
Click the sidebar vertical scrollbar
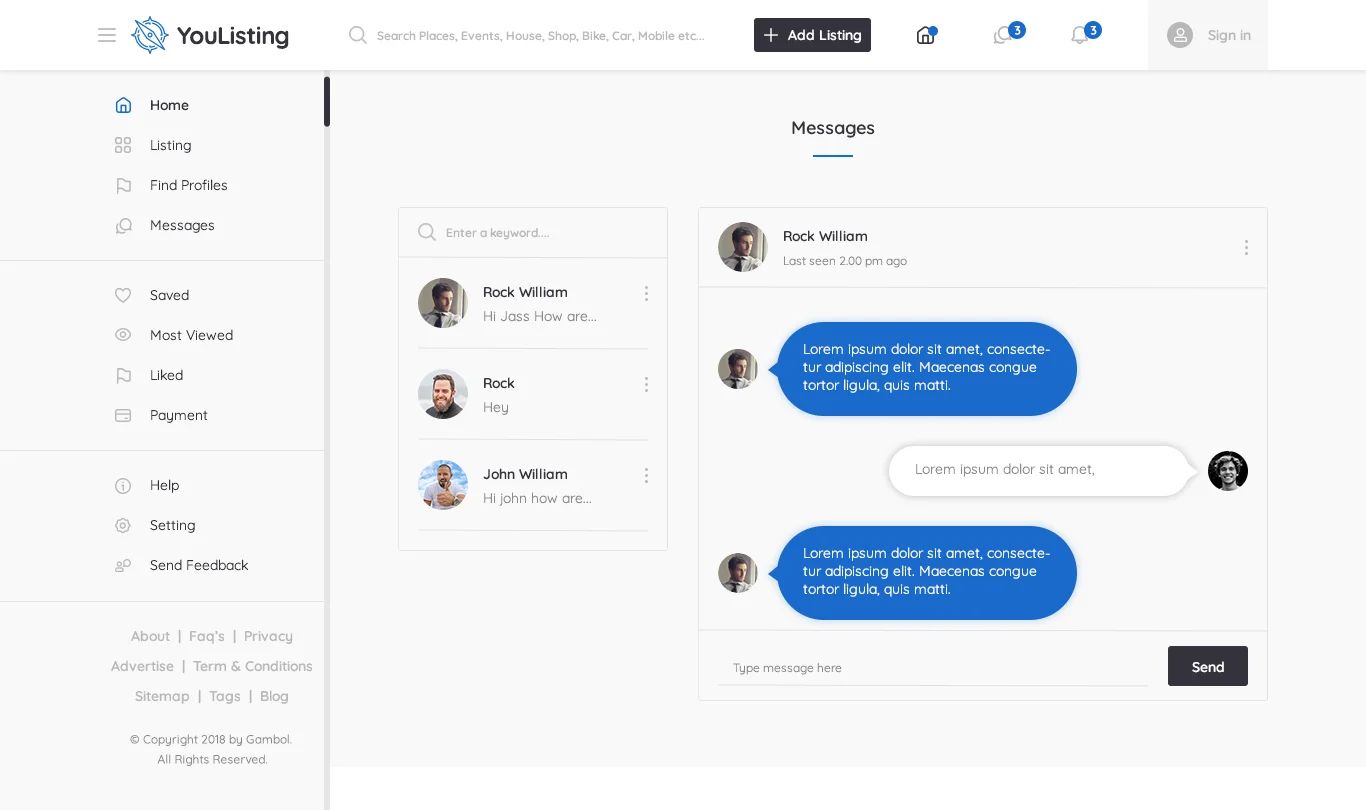[326, 102]
